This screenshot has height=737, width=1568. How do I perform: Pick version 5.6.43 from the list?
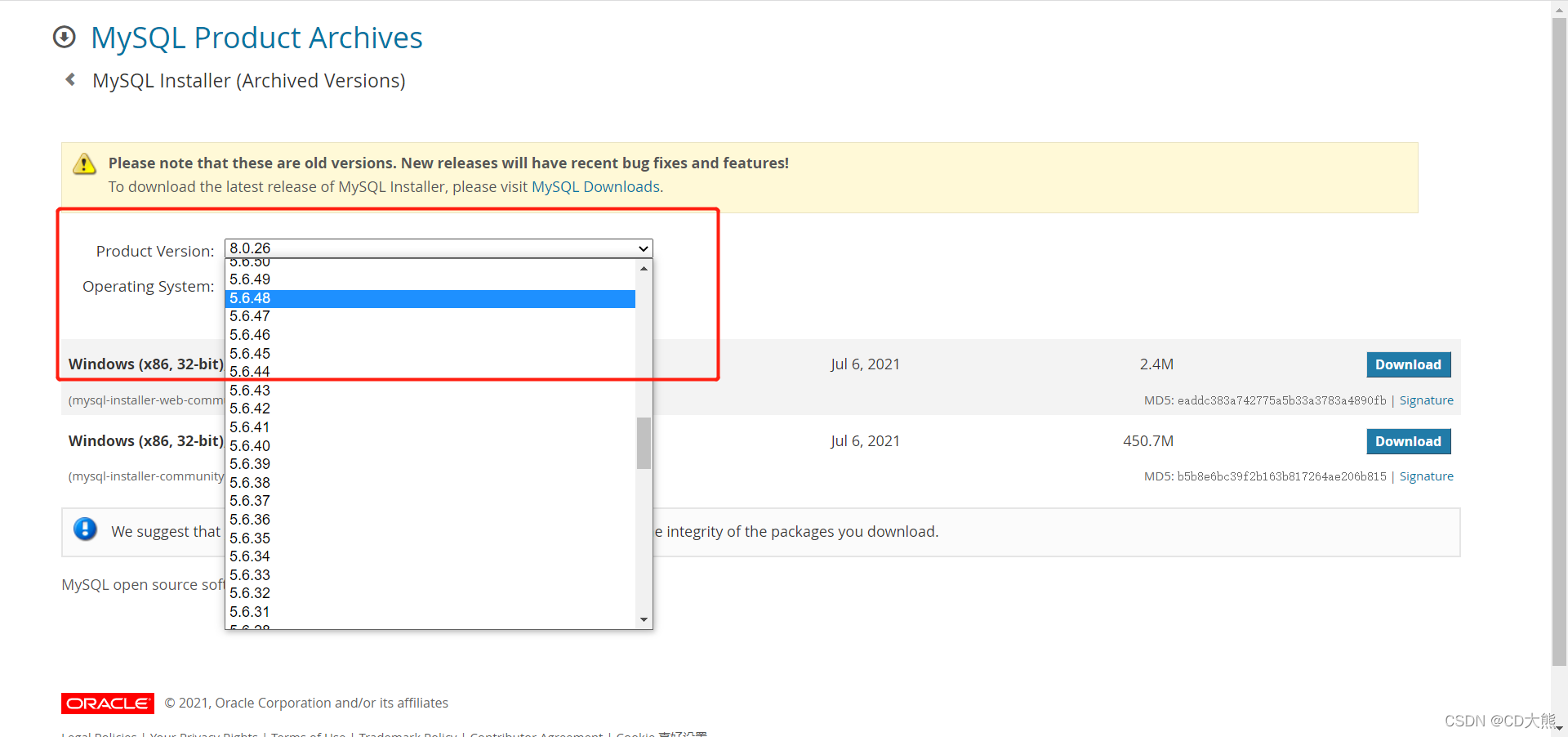430,391
